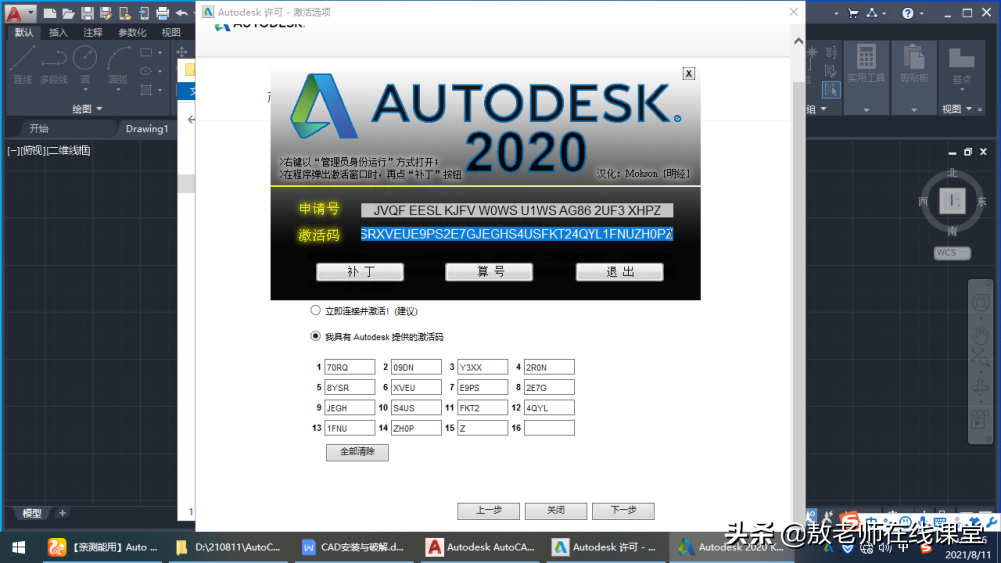Click activation code box 16
The height and width of the screenshot is (563, 1001).
pyautogui.click(x=549, y=428)
